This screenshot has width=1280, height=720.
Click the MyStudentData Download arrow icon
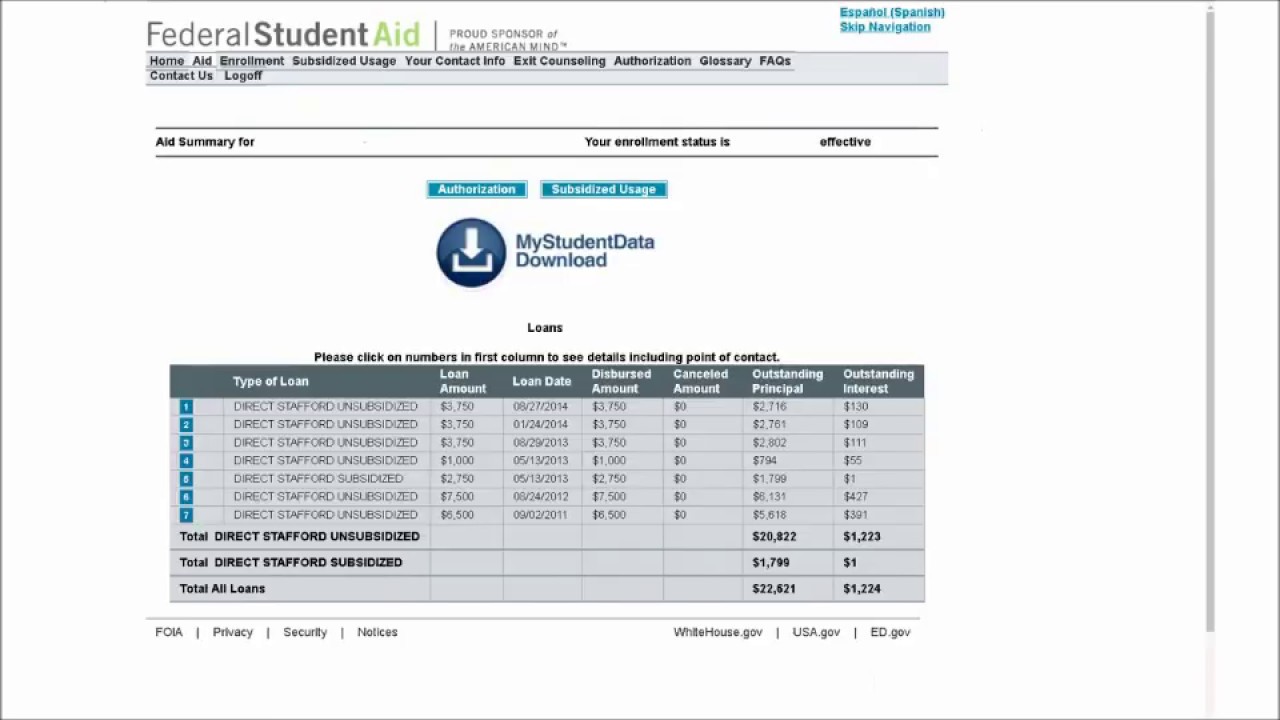(x=471, y=252)
